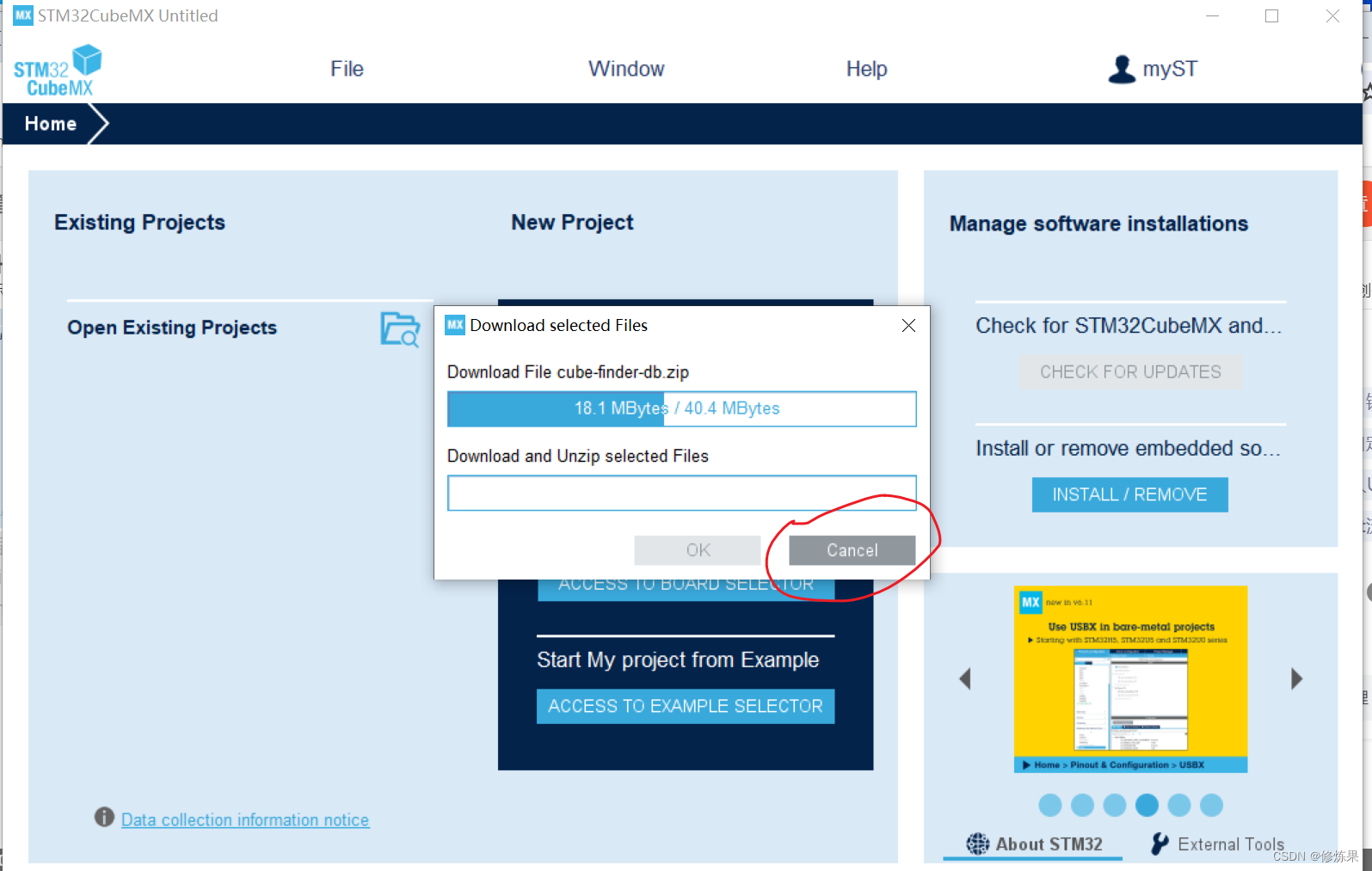Click the MX icon in the download dialog title
Viewport: 1372px width, 871px height.
click(455, 325)
